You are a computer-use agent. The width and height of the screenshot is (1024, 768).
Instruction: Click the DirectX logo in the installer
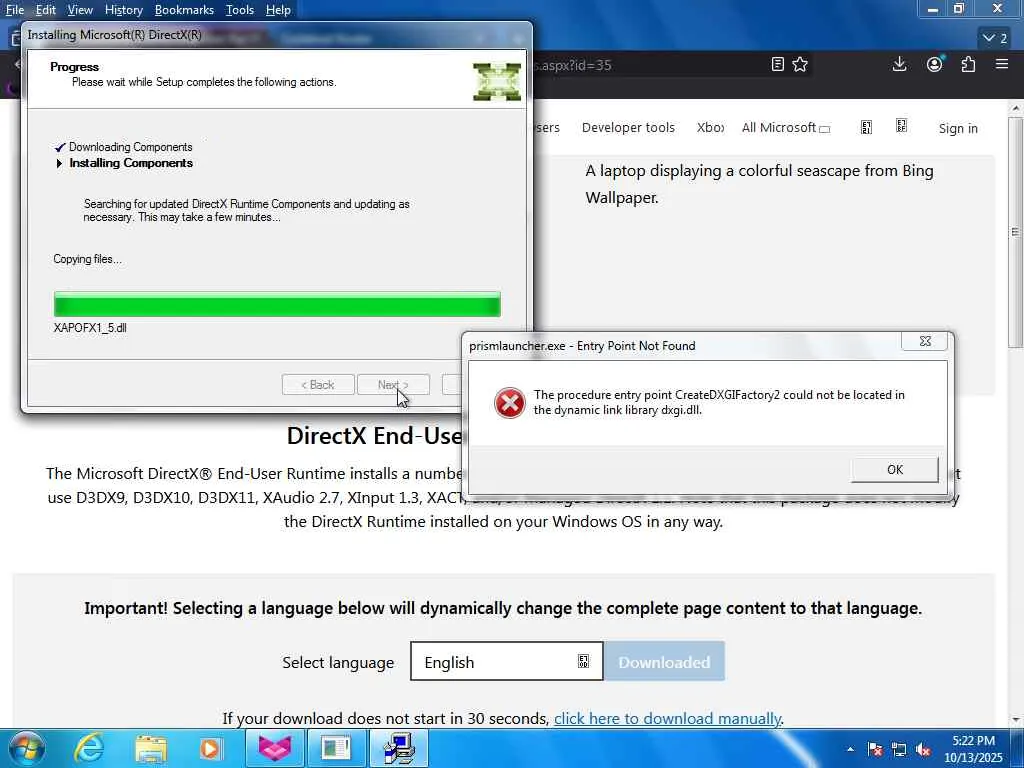497,82
